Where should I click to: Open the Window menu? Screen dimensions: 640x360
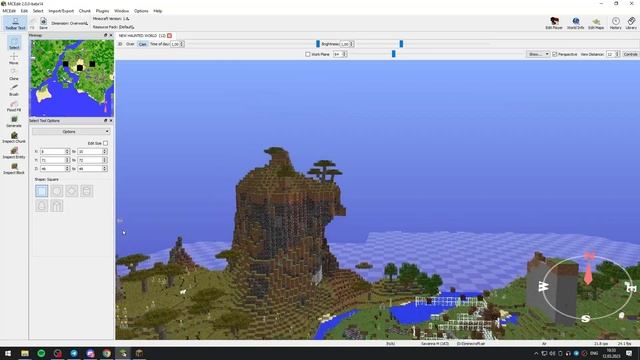tap(122, 11)
